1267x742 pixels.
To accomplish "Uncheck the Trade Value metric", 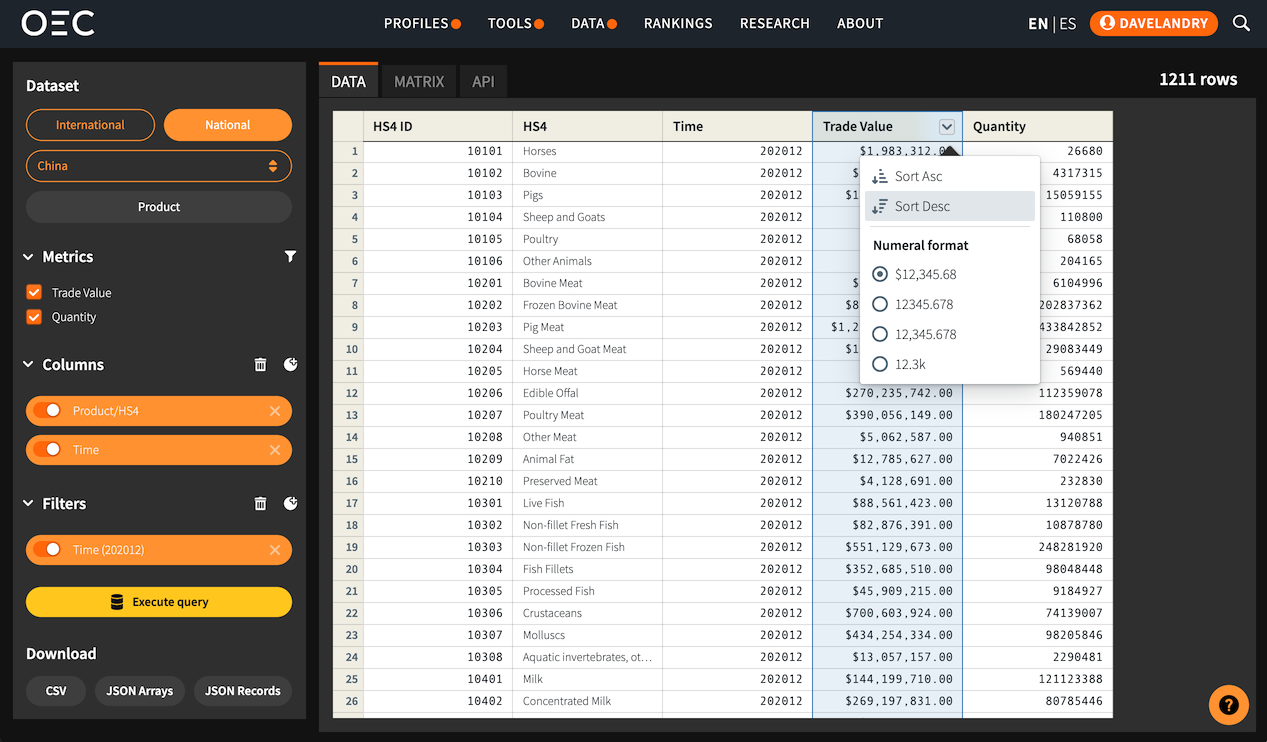I will [34, 293].
